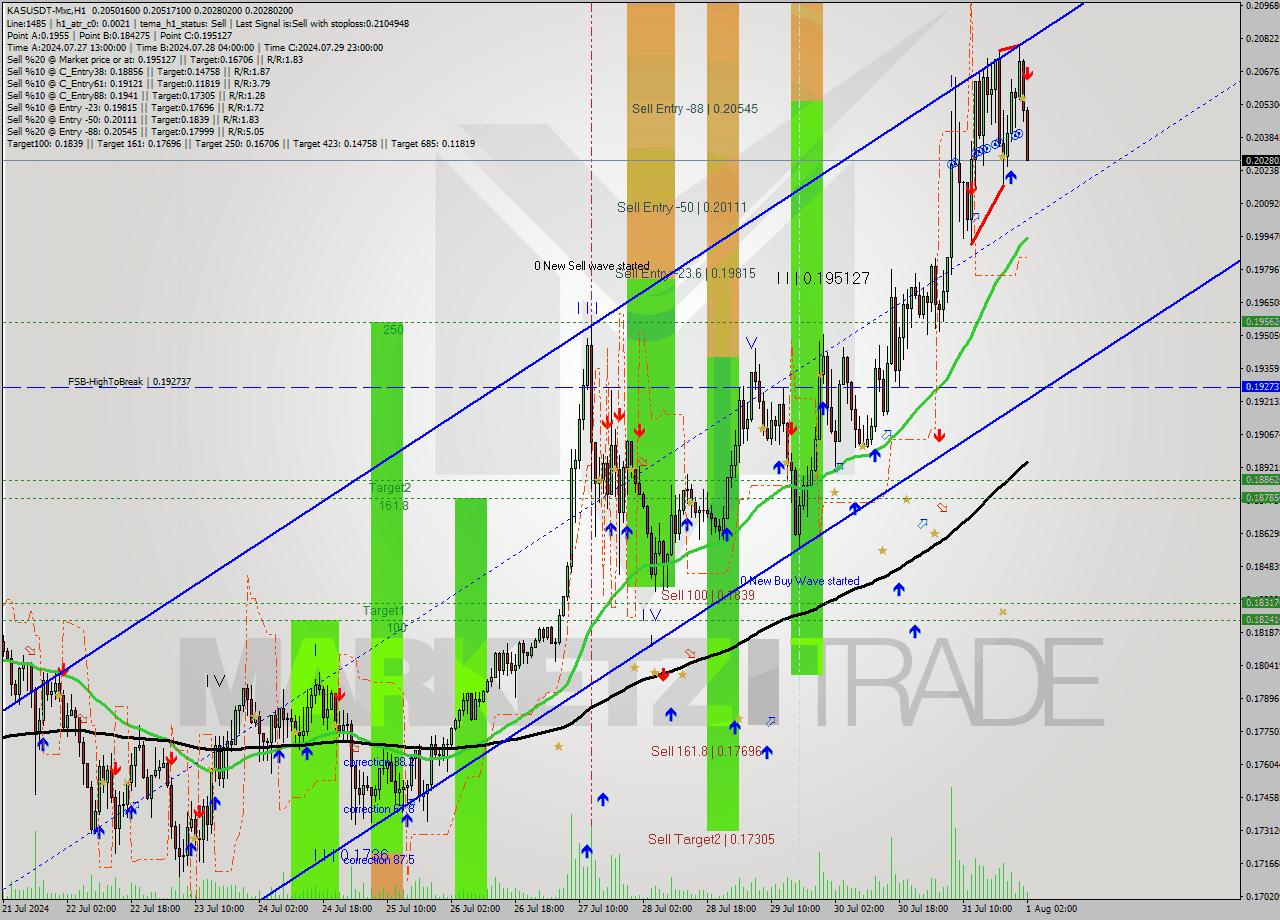Click the 0.18041 price axis value

pos(1262,665)
